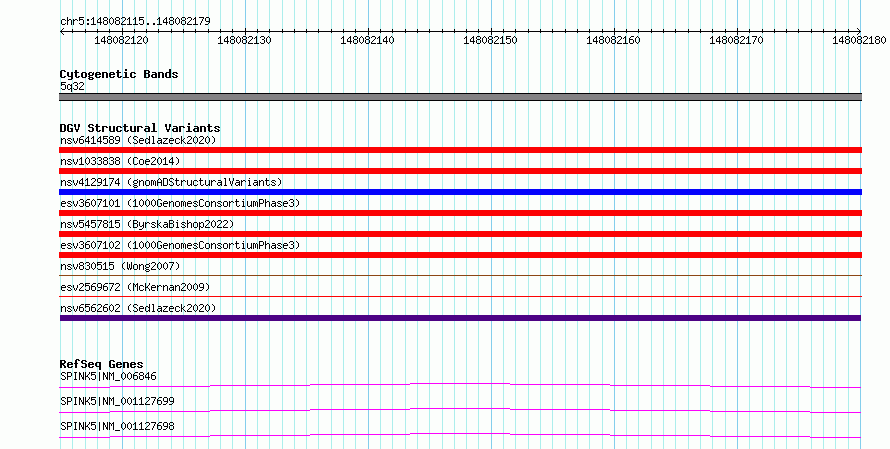Select the RefSeq Genes track heading
This screenshot has height=449, width=890.
pos(102,364)
